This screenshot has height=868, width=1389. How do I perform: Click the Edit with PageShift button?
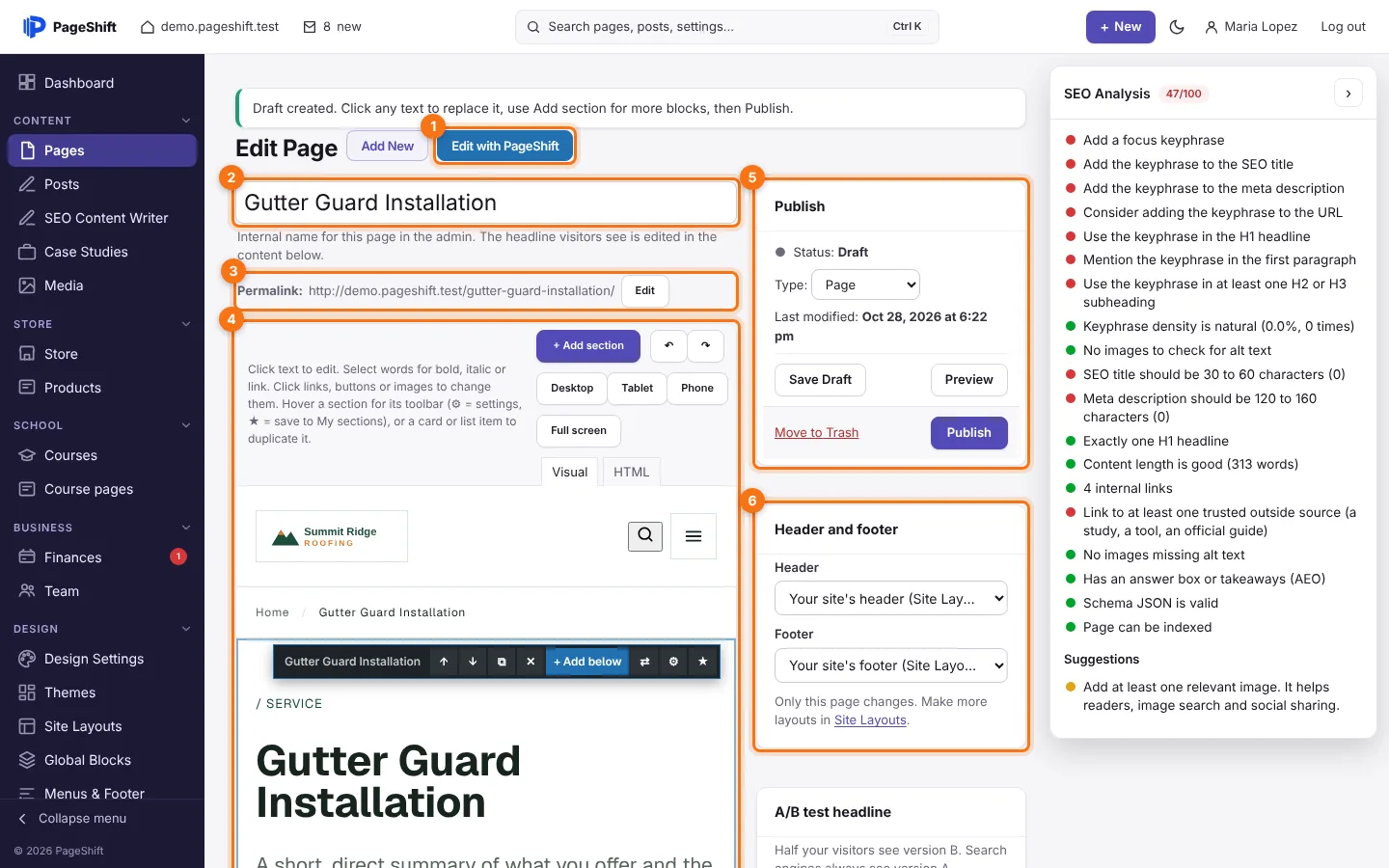pyautogui.click(x=505, y=147)
